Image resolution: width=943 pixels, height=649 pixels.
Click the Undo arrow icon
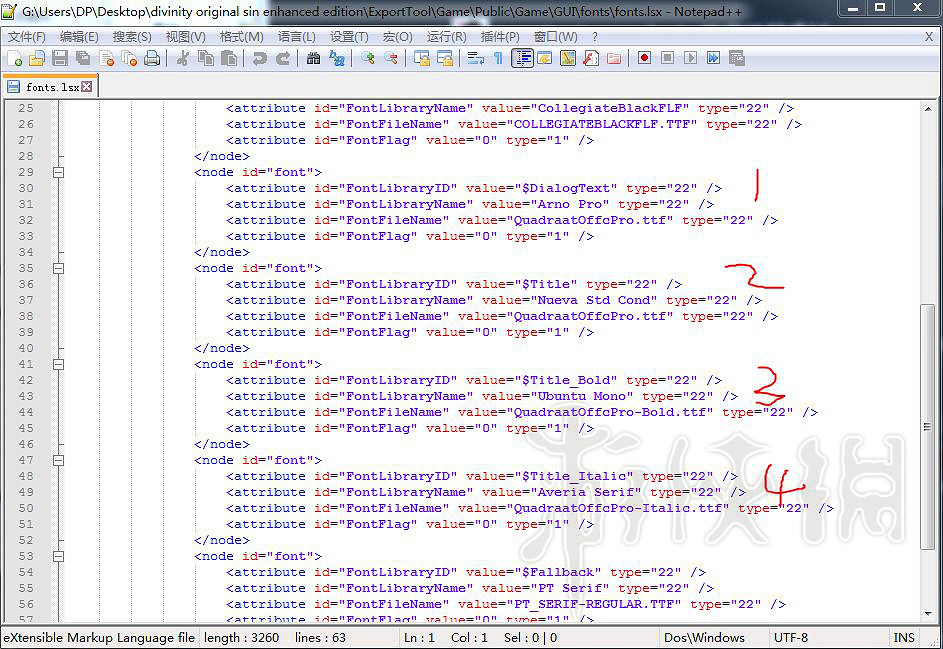point(260,59)
